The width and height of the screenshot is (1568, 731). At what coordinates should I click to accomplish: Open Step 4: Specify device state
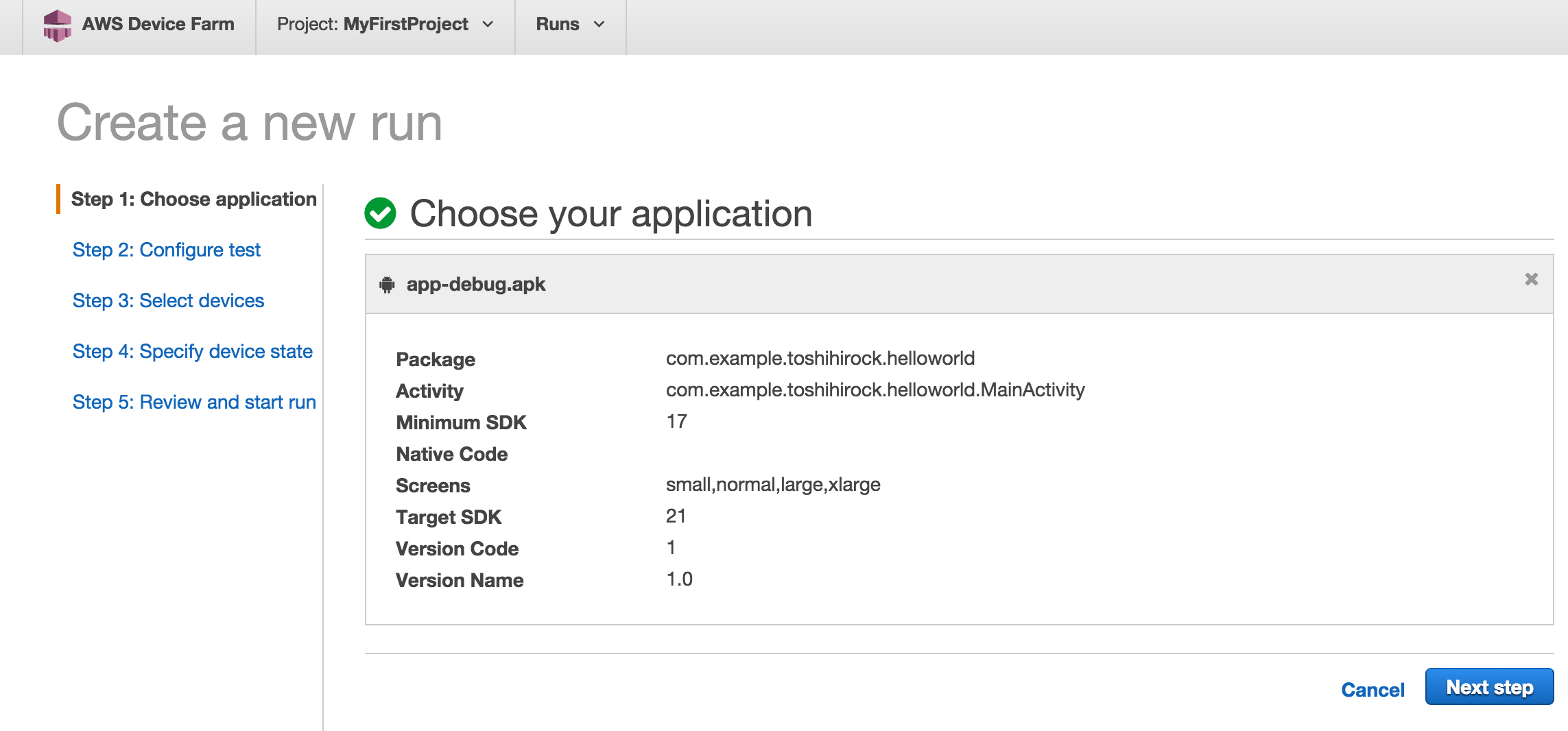click(x=192, y=351)
